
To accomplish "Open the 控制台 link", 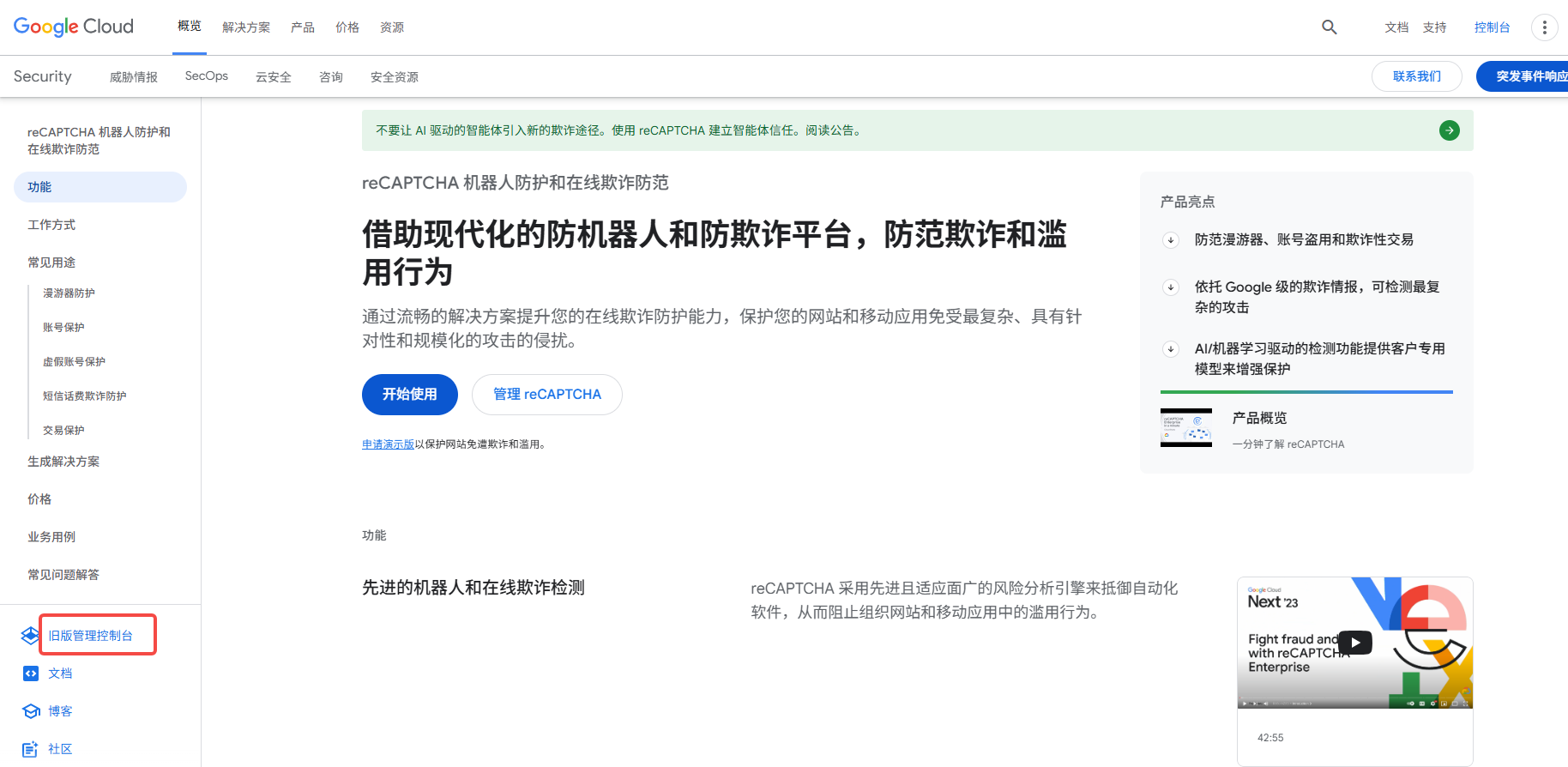I will tap(1493, 27).
